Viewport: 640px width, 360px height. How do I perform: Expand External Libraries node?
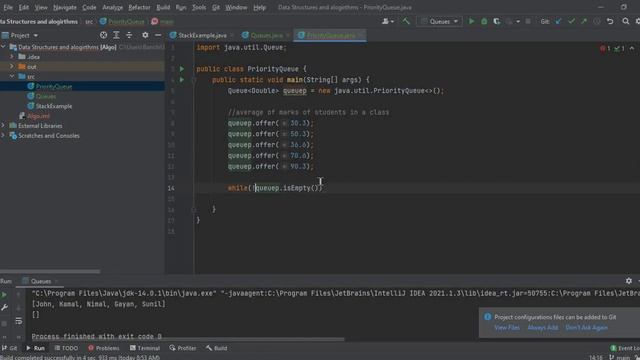click(4, 126)
